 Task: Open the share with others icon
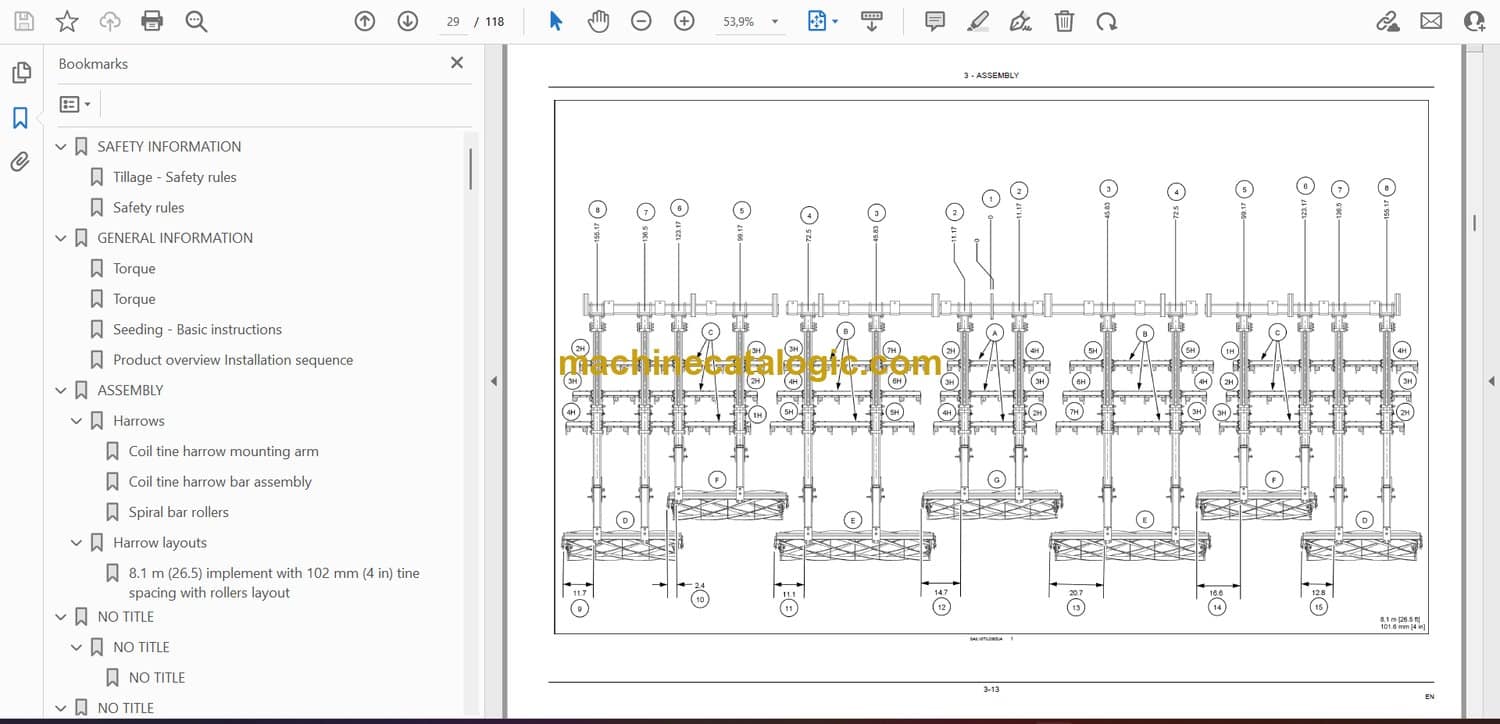point(1474,21)
